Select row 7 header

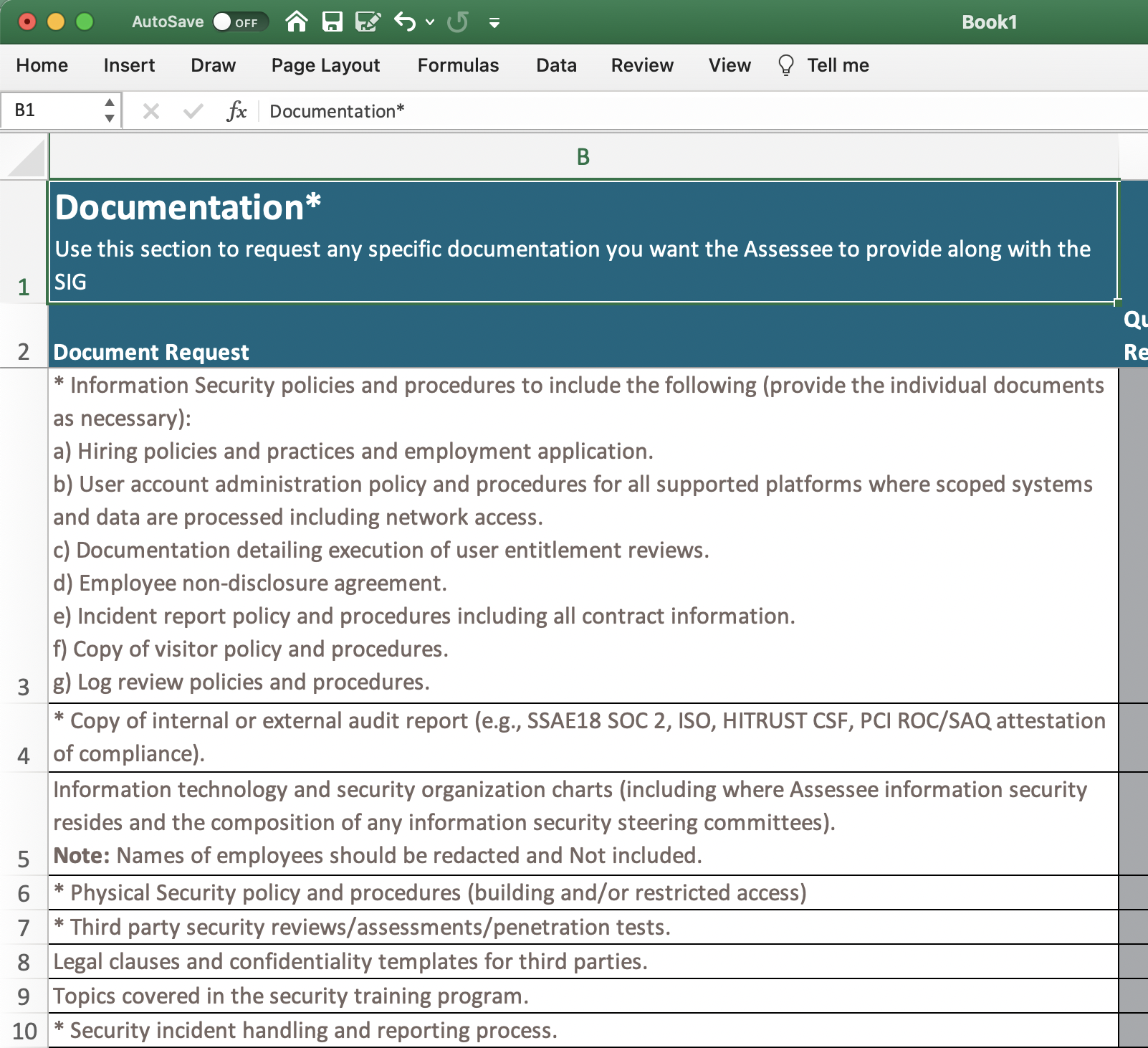point(24,928)
